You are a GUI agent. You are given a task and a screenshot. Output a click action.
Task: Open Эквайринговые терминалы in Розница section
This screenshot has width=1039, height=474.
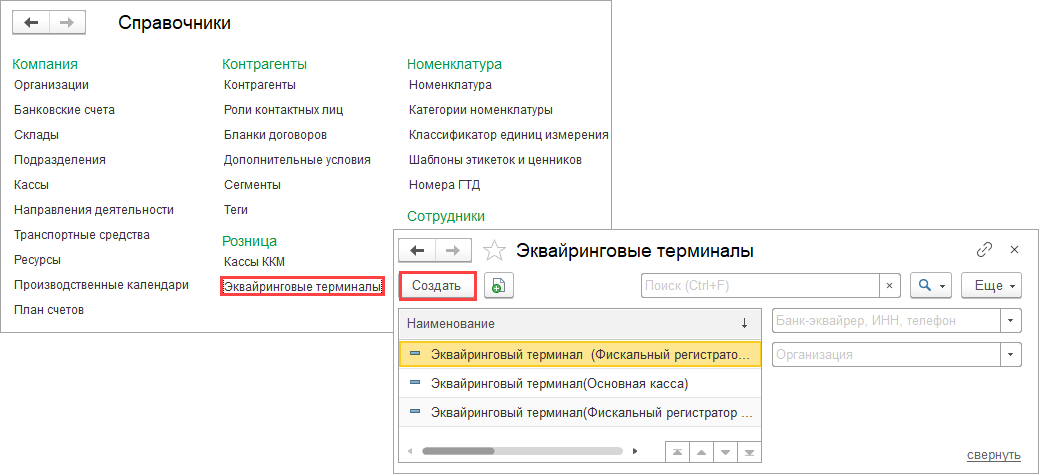302,287
